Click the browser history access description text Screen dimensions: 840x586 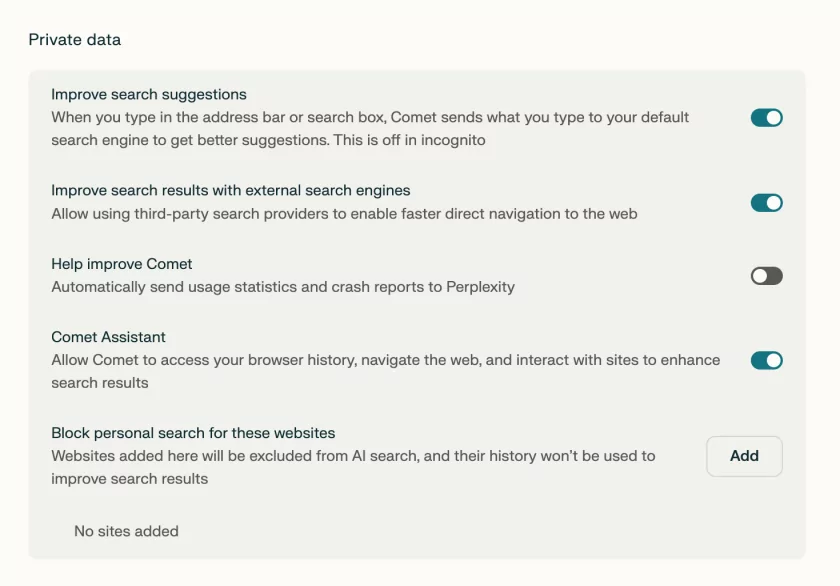click(x=385, y=360)
